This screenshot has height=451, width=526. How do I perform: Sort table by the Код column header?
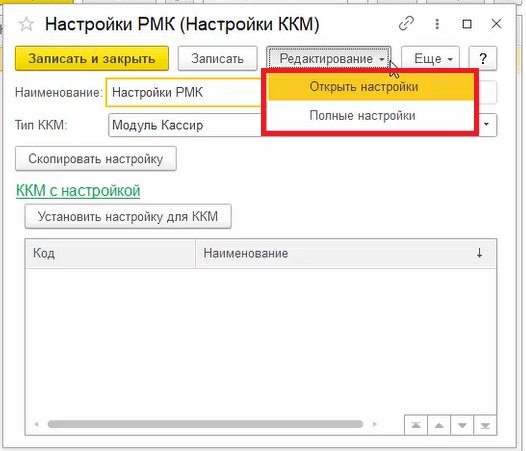tap(110, 253)
